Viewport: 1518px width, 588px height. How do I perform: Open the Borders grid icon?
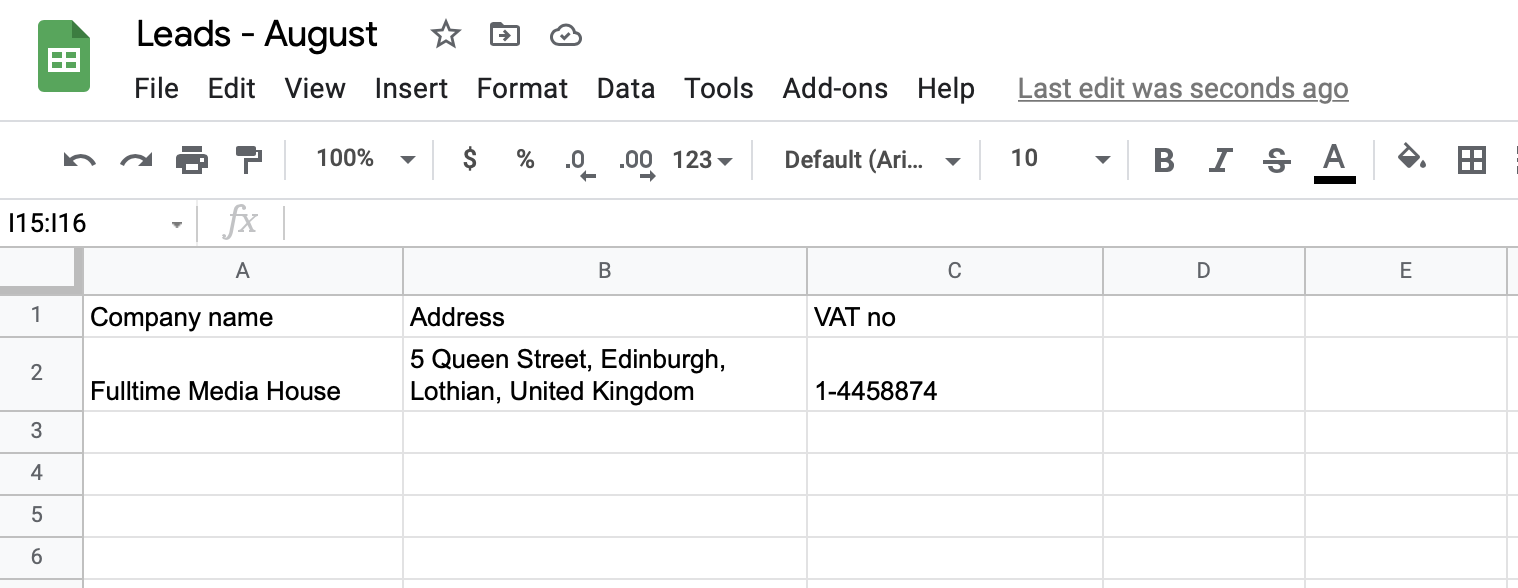point(1472,159)
